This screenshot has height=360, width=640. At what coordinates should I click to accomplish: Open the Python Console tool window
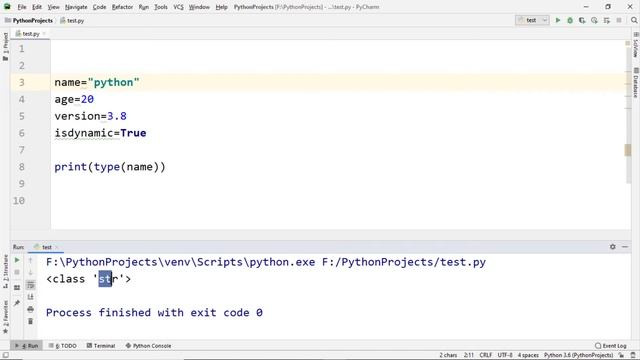148,346
